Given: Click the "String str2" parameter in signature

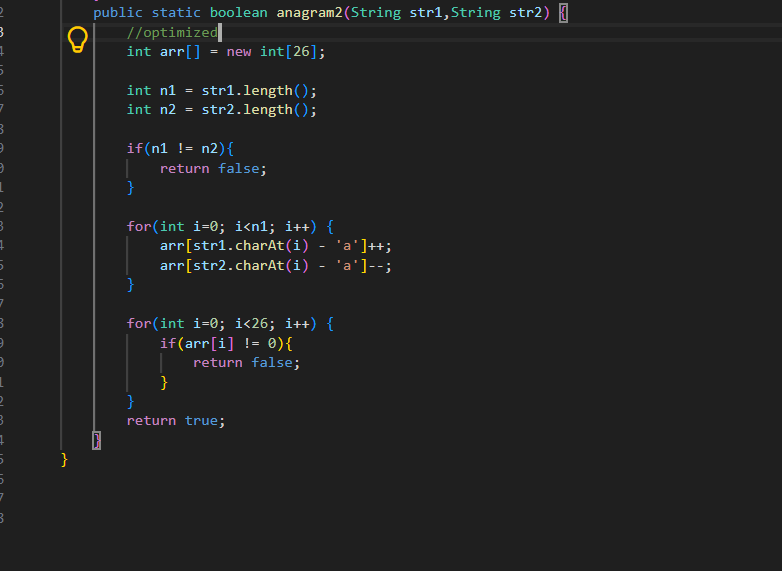Looking at the screenshot, I should pos(496,12).
